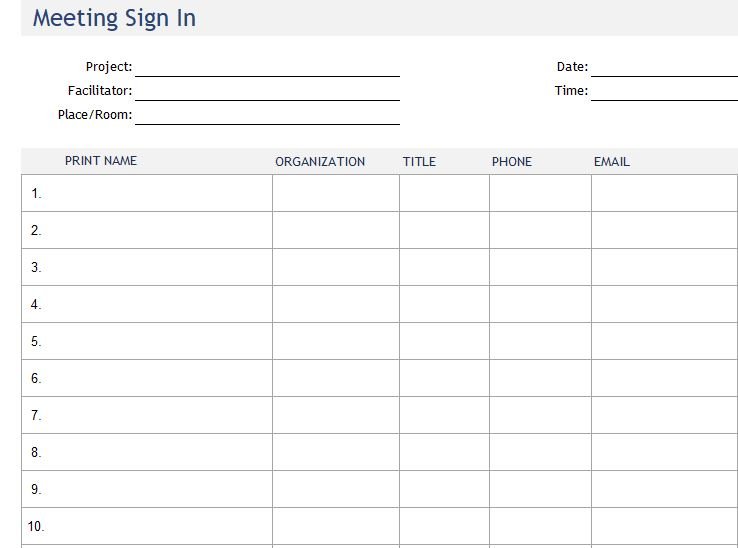The height and width of the screenshot is (548, 738).
Task: Click the title cell in row 3
Action: [x=444, y=267]
